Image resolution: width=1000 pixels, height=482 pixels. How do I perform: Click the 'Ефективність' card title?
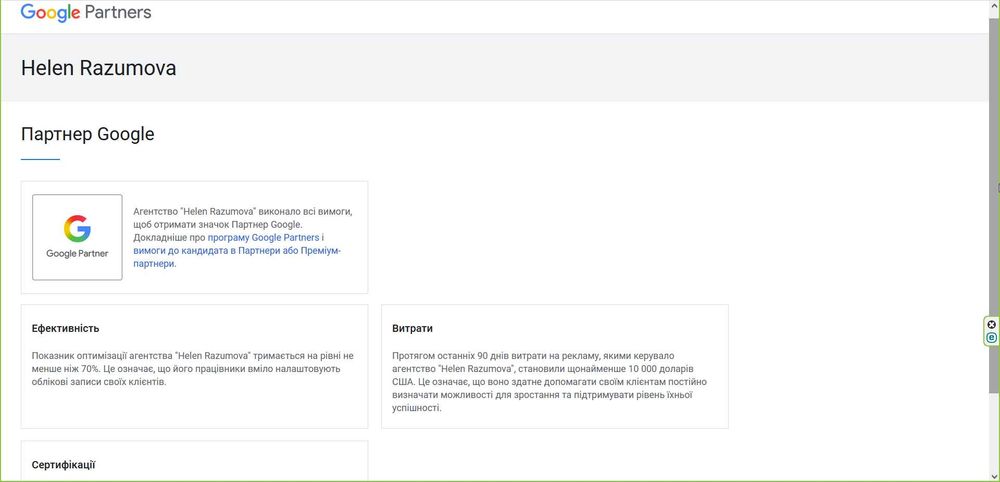(66, 329)
